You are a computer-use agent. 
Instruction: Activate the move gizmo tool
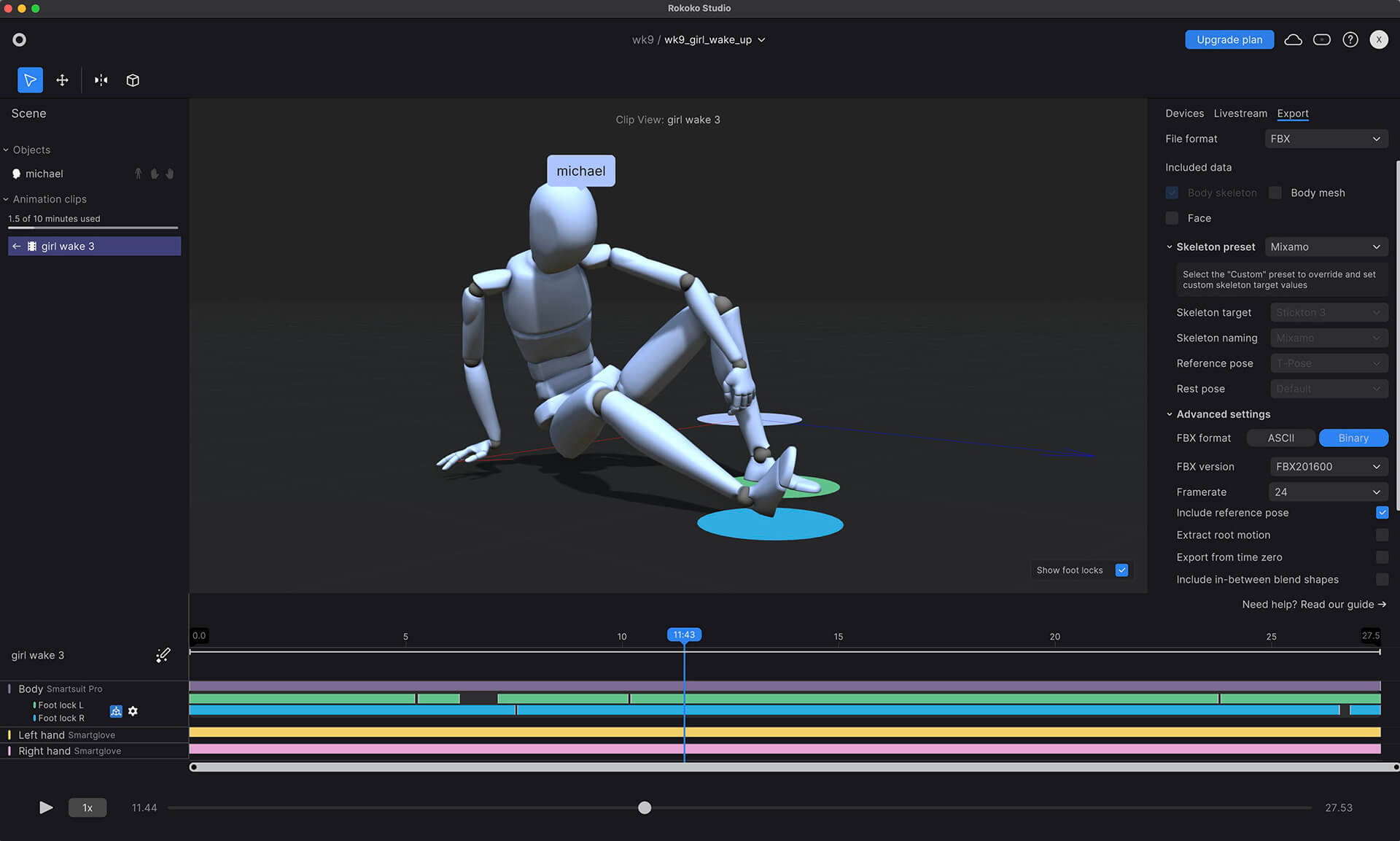pos(63,80)
